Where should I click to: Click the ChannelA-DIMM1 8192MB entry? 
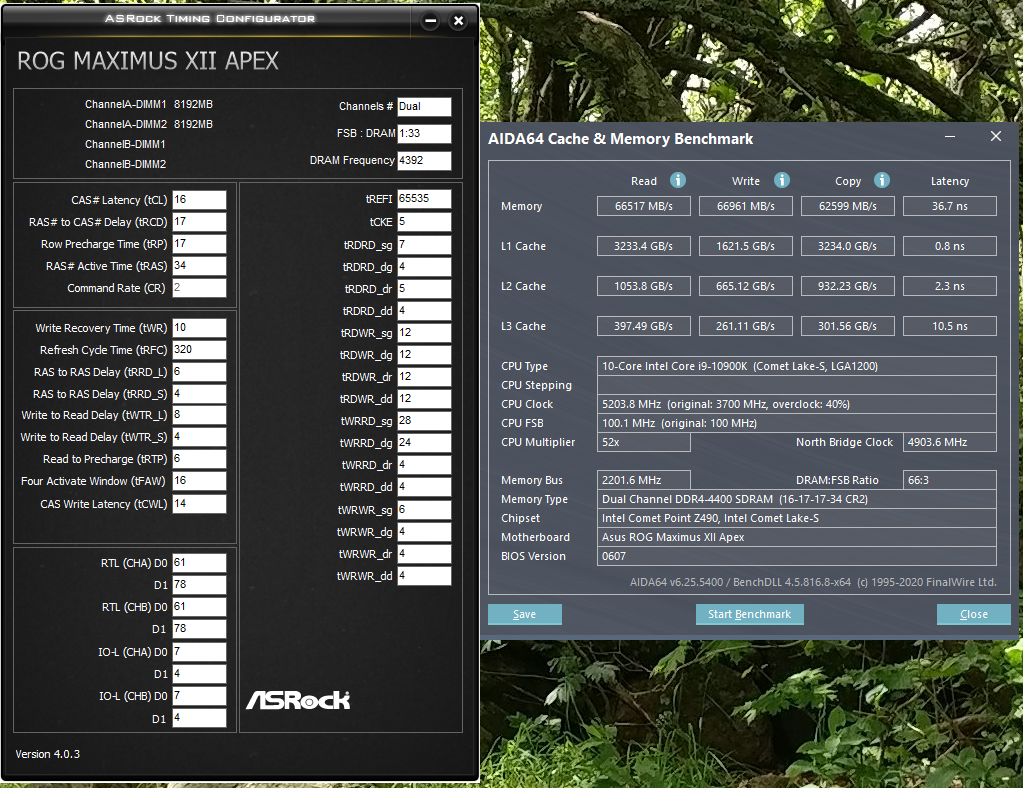coord(149,104)
